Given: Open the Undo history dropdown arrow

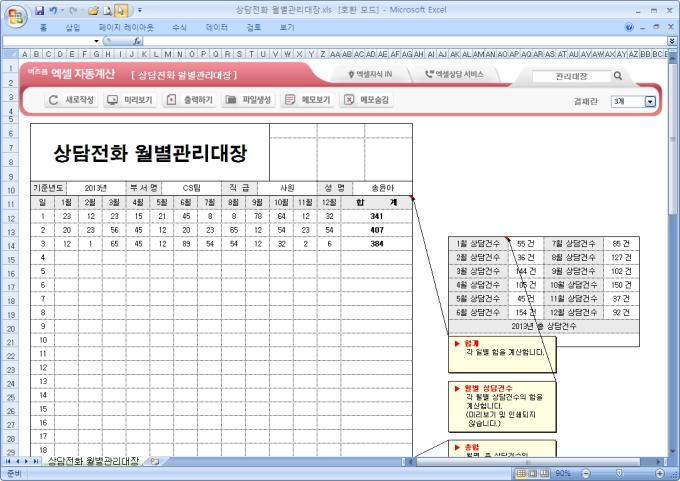Looking at the screenshot, I should pos(62,10).
